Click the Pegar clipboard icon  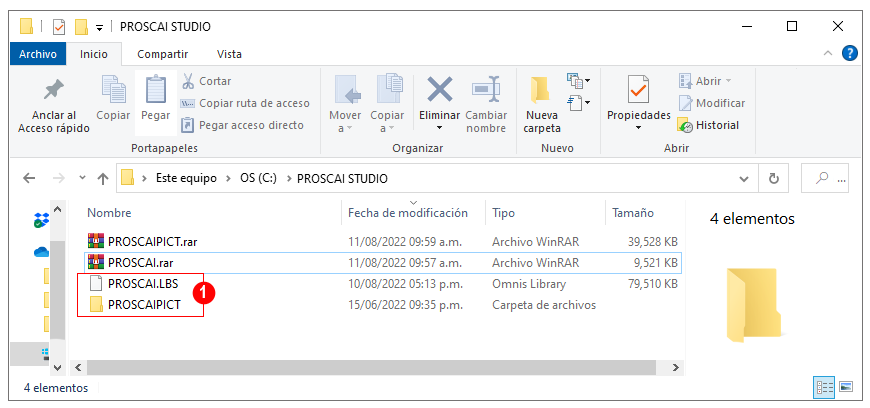(x=155, y=89)
